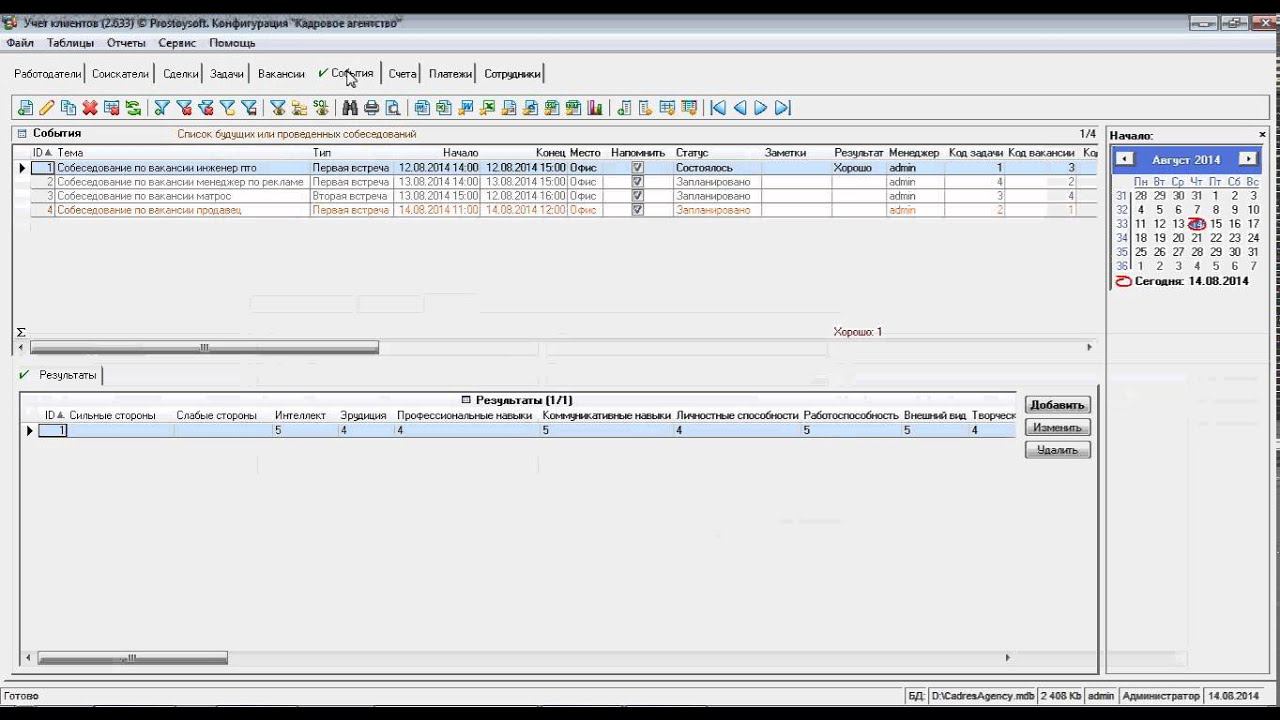
Task: Open the Сервис menu
Action: pos(177,43)
